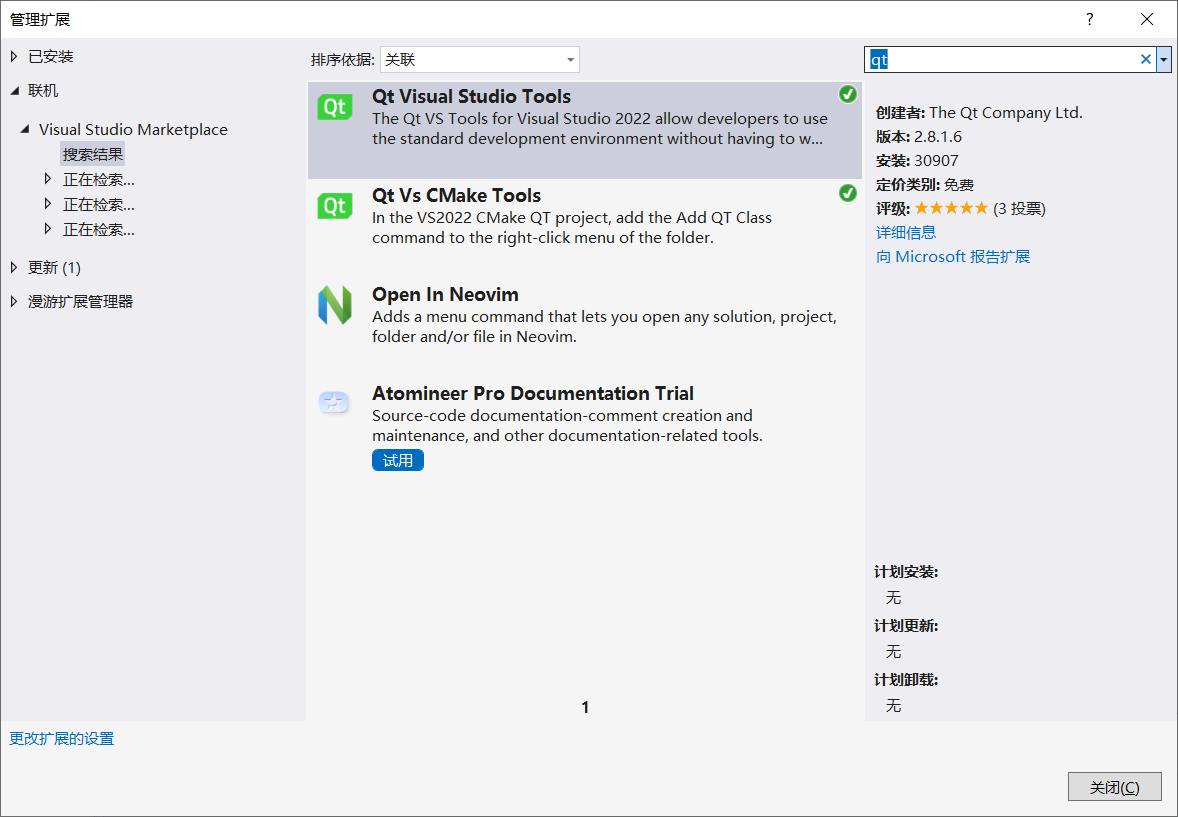1178x817 pixels.
Task: Open 向 Microsoft 报告扩展 link
Action: point(953,256)
